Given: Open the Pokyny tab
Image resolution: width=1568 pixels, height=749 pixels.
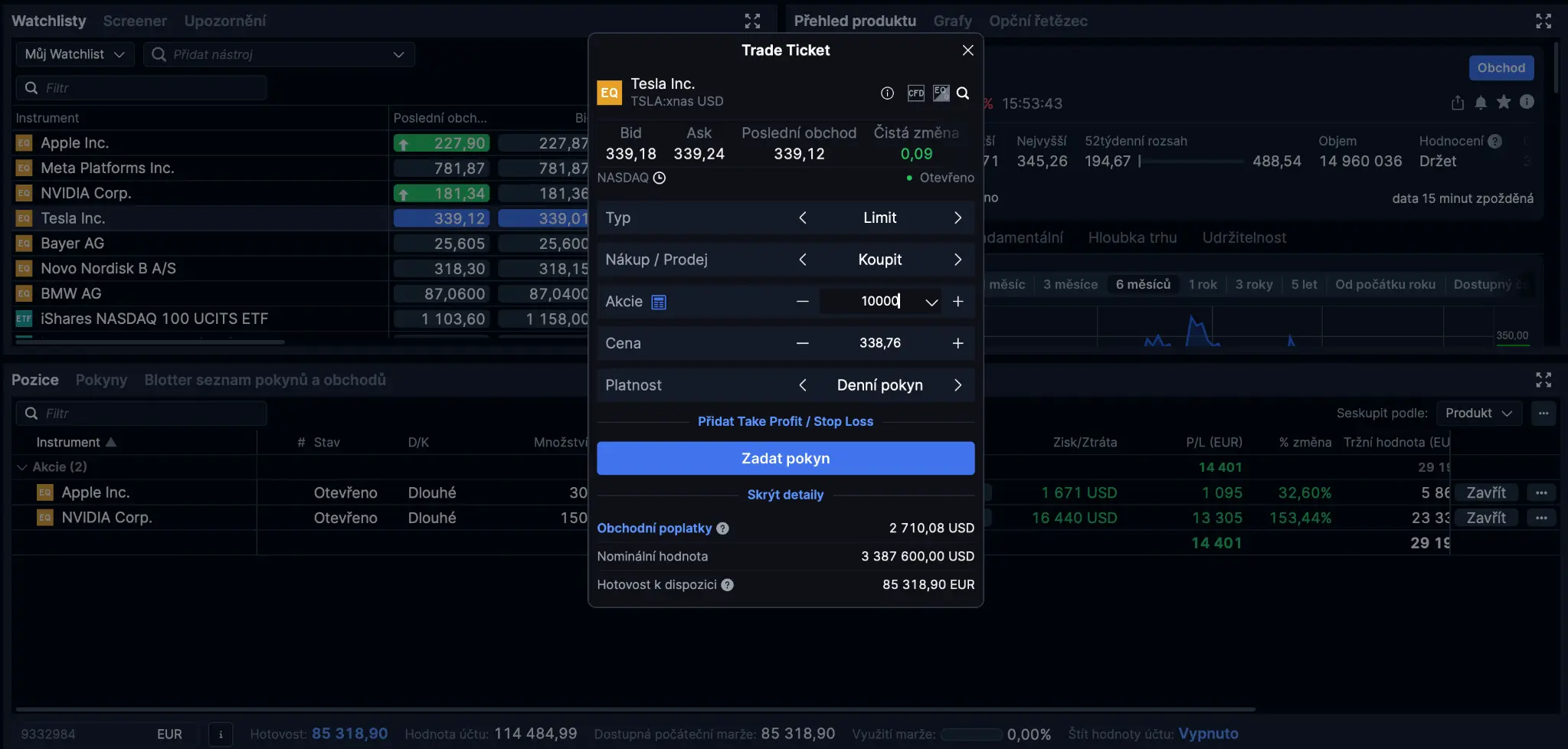Looking at the screenshot, I should [x=101, y=380].
